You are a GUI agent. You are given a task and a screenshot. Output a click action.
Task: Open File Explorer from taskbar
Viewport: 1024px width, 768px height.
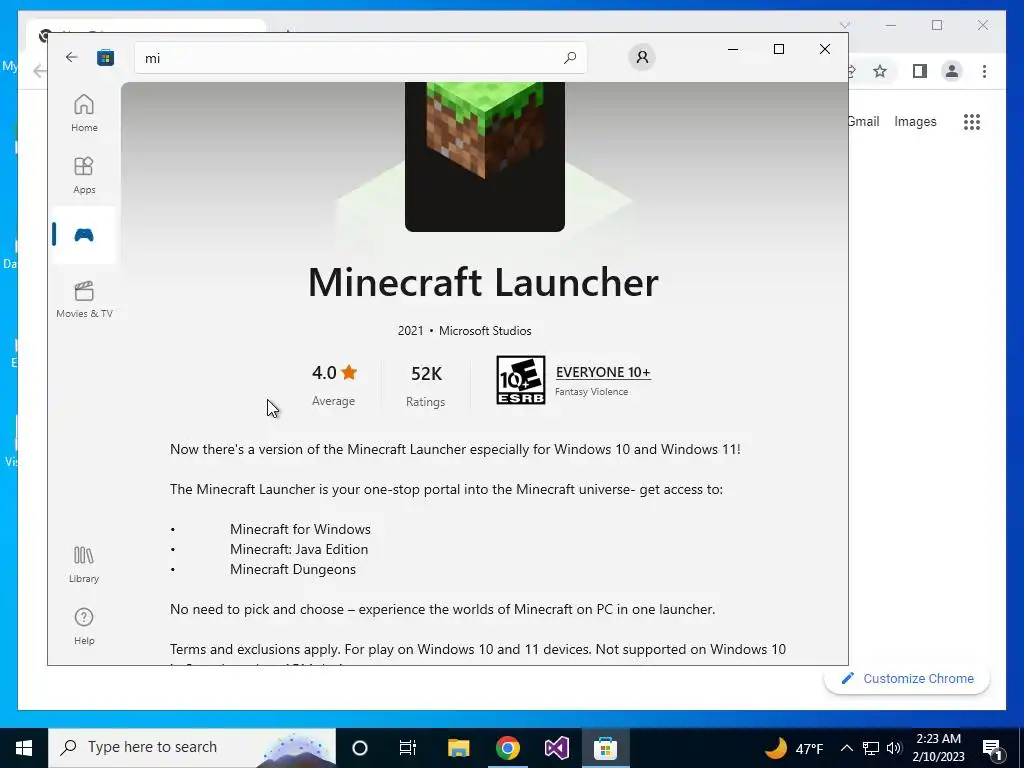[x=458, y=748]
